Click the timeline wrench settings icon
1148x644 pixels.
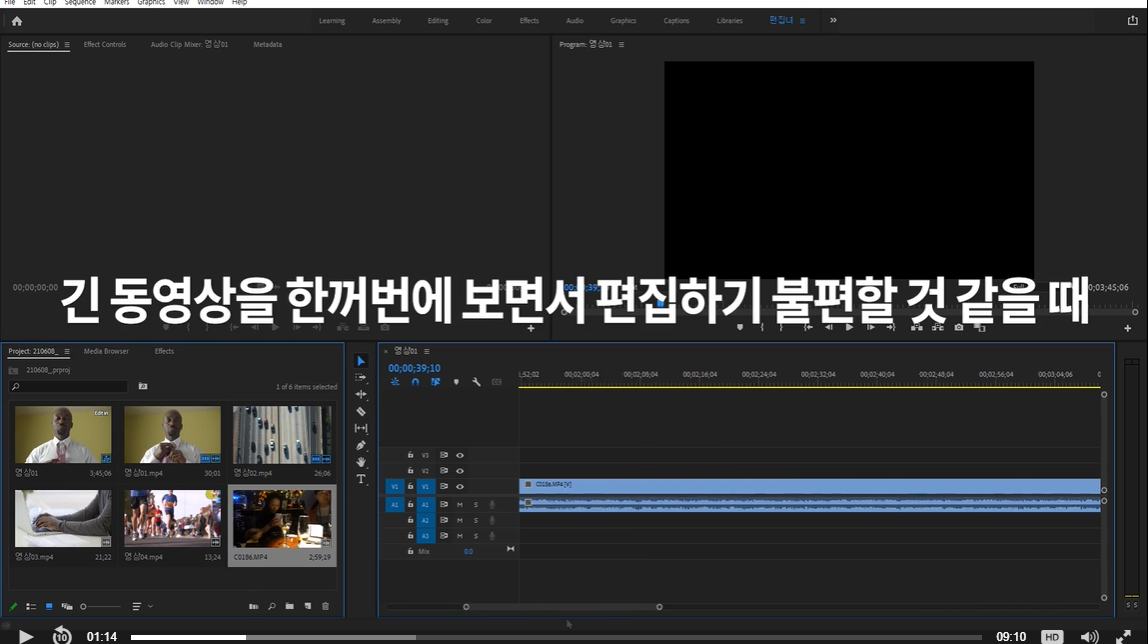pyautogui.click(x=476, y=382)
